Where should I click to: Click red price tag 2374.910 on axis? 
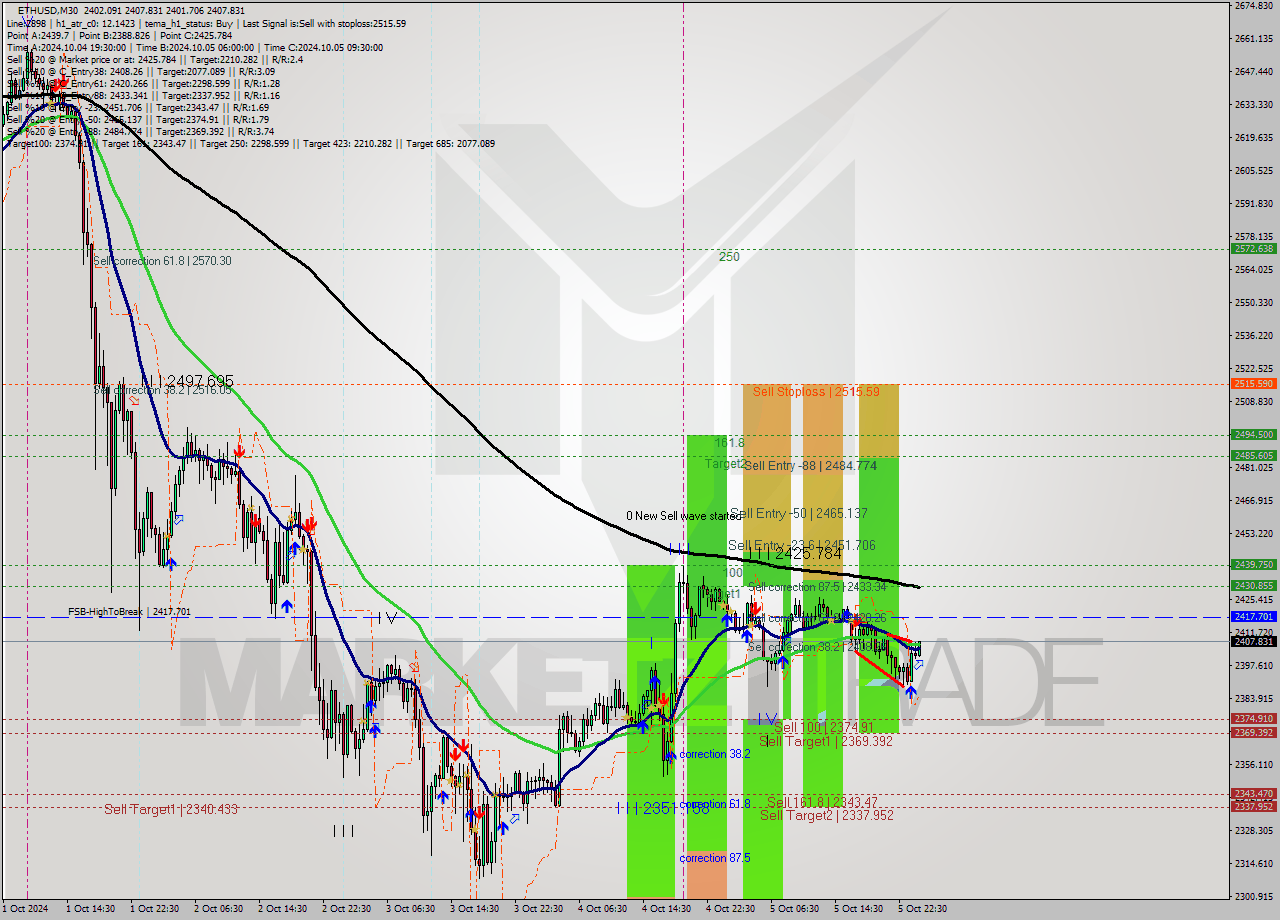point(1254,719)
